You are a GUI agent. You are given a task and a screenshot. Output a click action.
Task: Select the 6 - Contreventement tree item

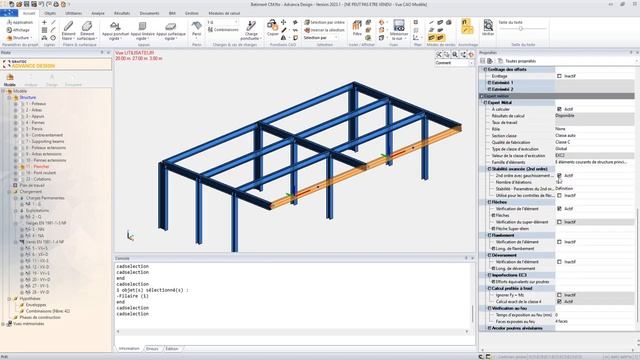44,135
